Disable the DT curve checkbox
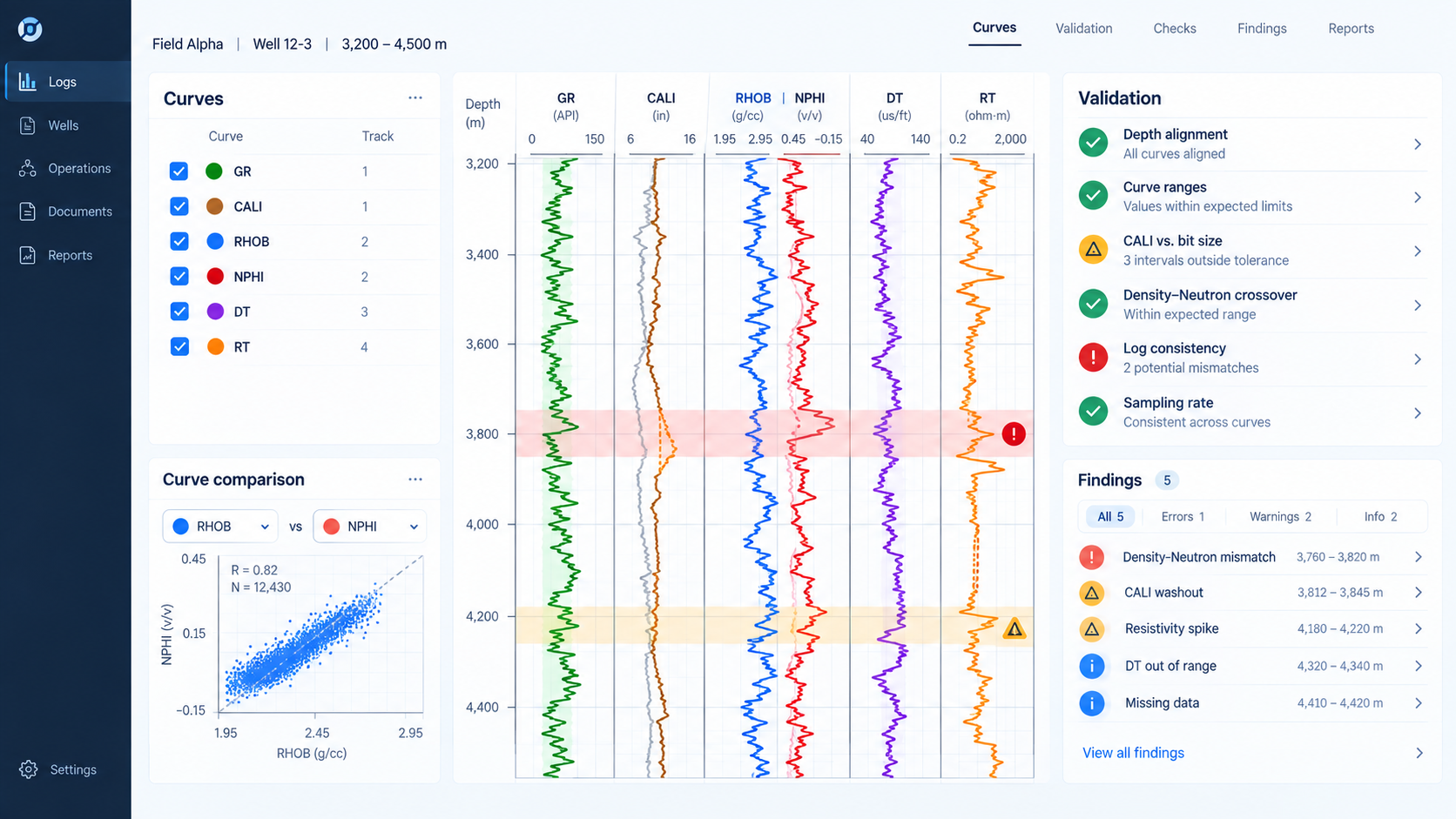This screenshot has width=1456, height=819. click(179, 312)
